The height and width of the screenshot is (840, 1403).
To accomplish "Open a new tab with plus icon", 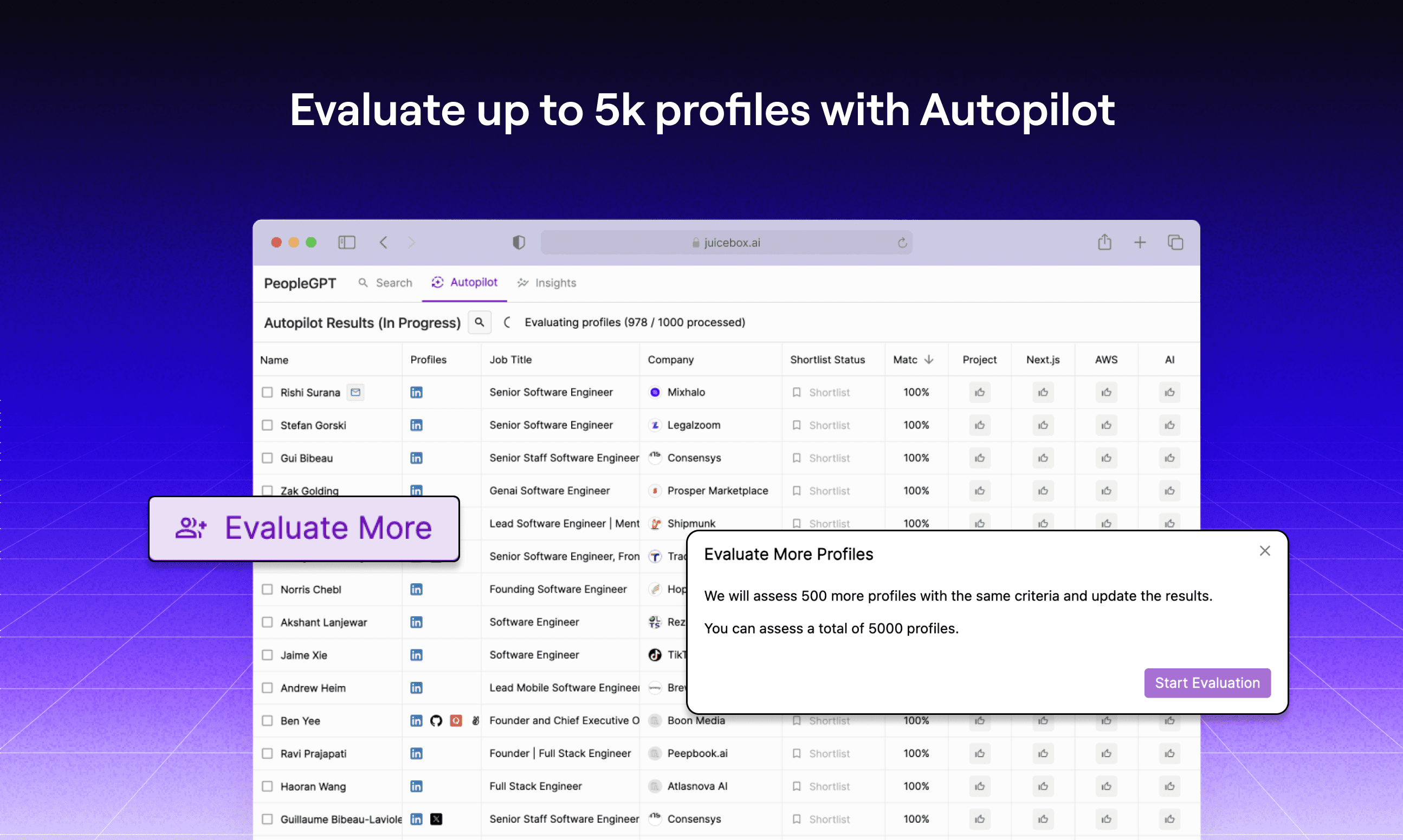I will click(1140, 242).
